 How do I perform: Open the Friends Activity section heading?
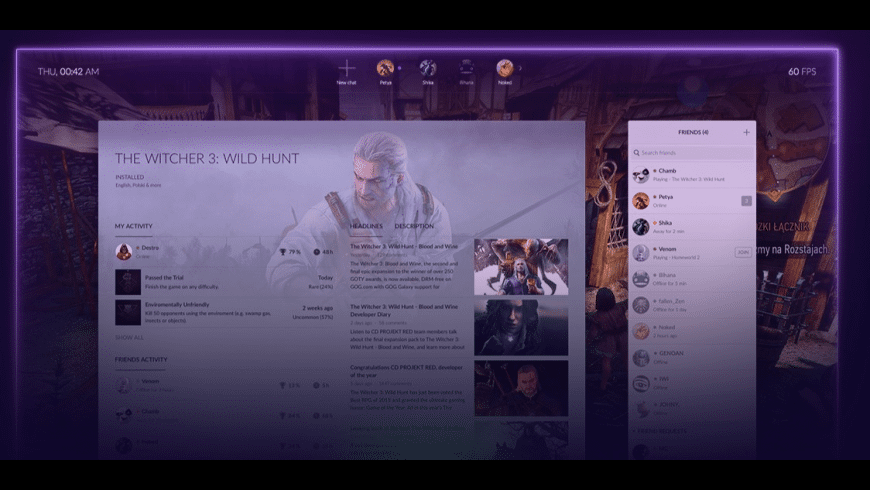[141, 360]
